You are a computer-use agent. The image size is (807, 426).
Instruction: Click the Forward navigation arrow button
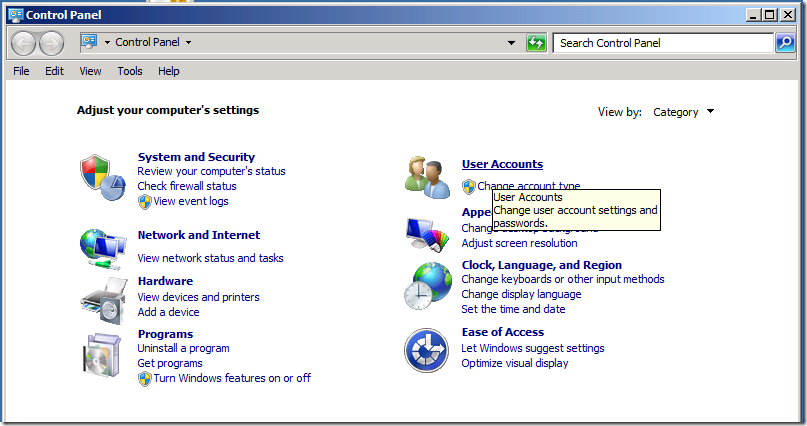52,43
